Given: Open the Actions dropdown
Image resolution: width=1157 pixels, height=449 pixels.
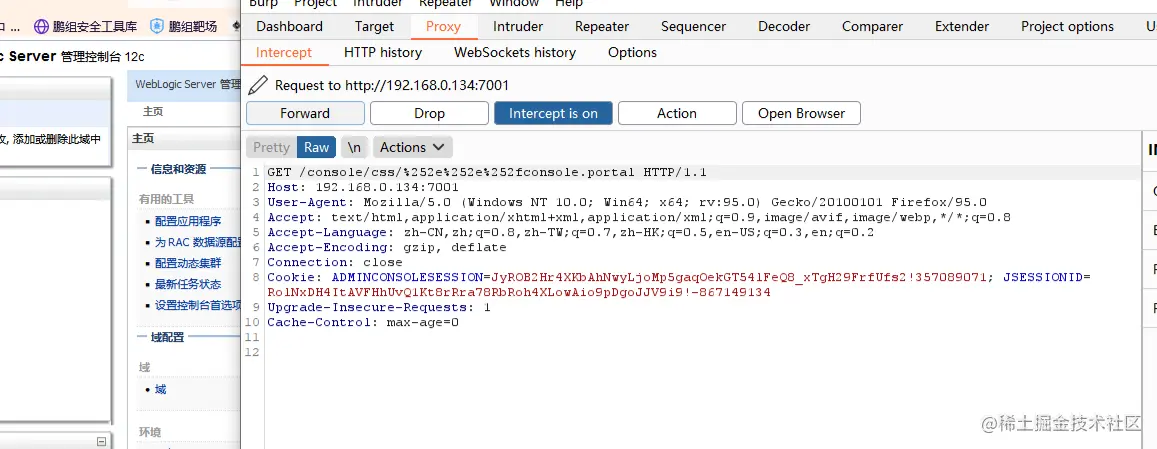Looking at the screenshot, I should coord(412,147).
